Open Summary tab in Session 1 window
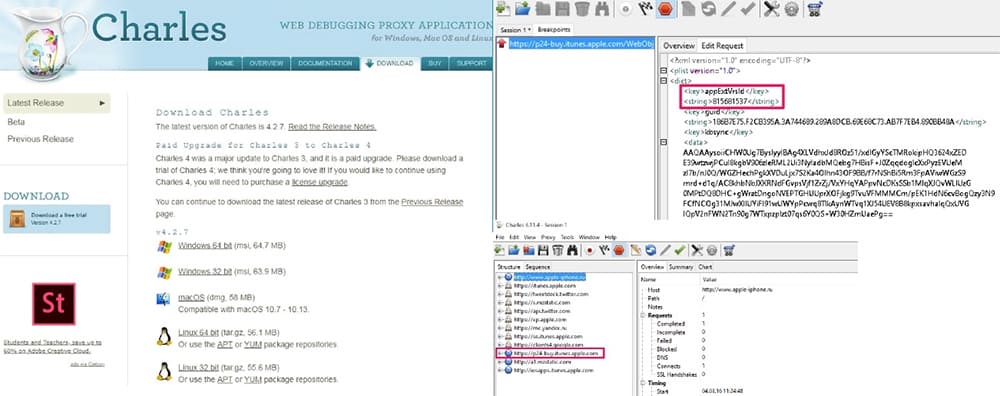Image resolution: width=1000 pixels, height=396 pixels. [x=681, y=267]
